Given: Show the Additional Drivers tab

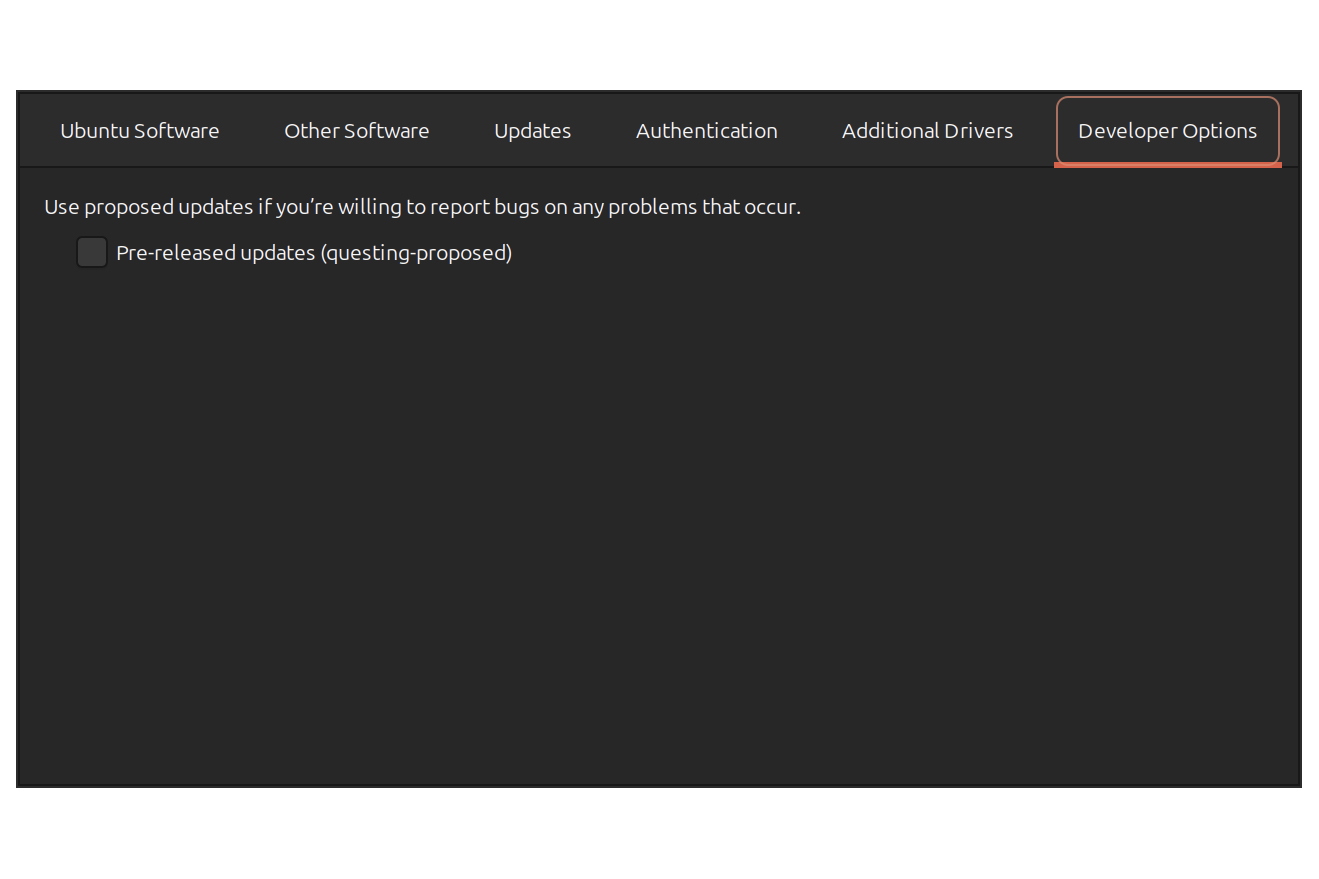Looking at the screenshot, I should (x=927, y=131).
